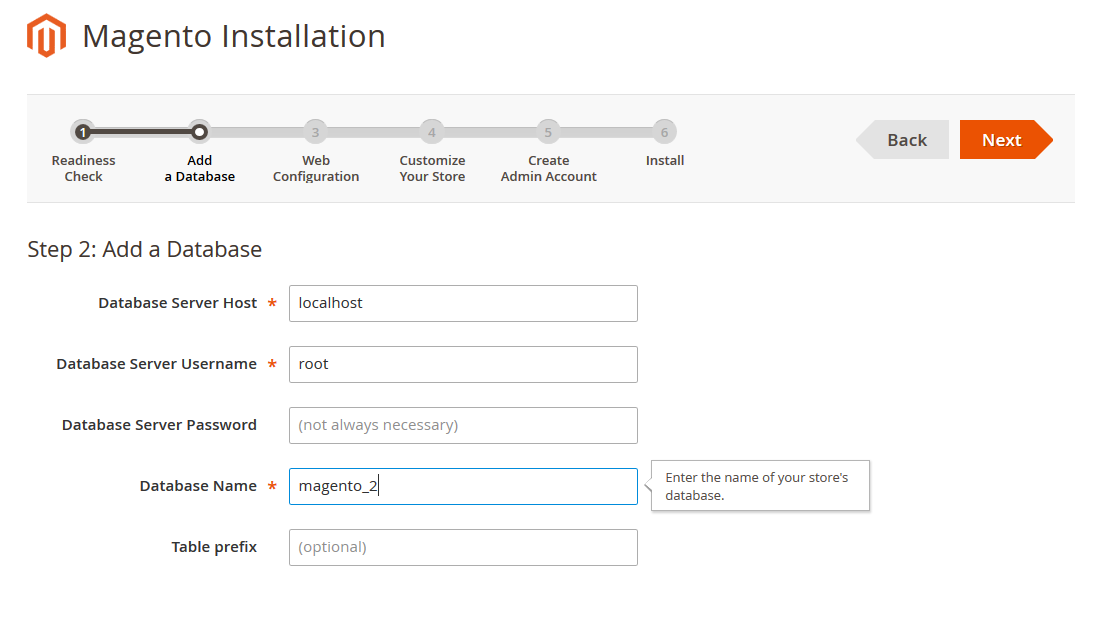Focus the Table prefix field

coord(463,547)
